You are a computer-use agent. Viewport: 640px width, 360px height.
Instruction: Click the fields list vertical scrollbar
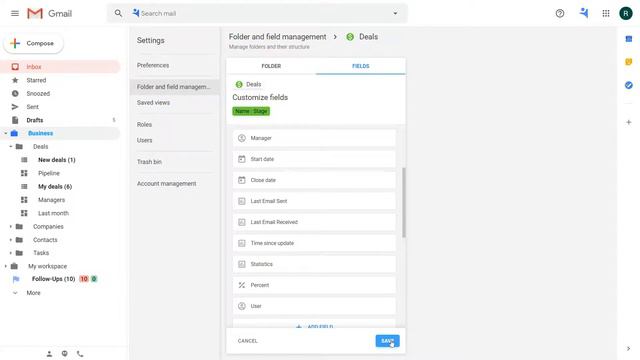click(404, 202)
